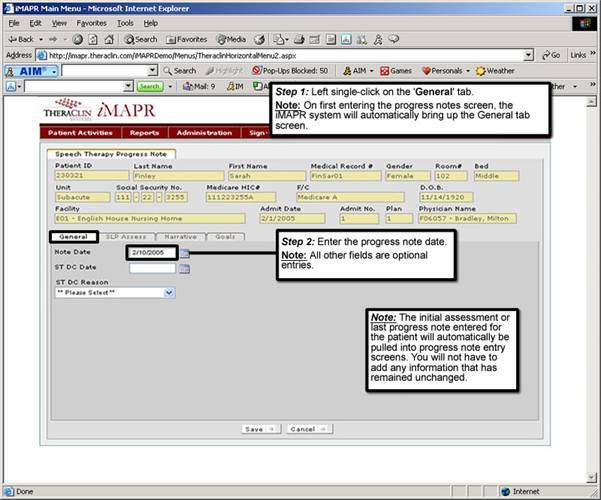Switch to the Narrative tab
601x500 pixels.
point(180,237)
